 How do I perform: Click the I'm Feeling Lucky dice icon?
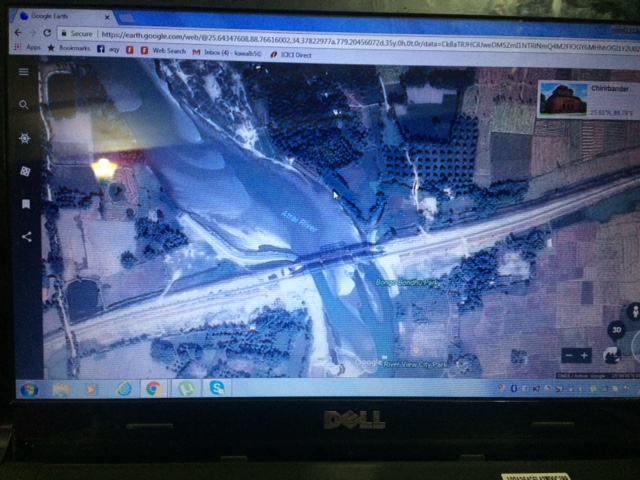pos(25,171)
